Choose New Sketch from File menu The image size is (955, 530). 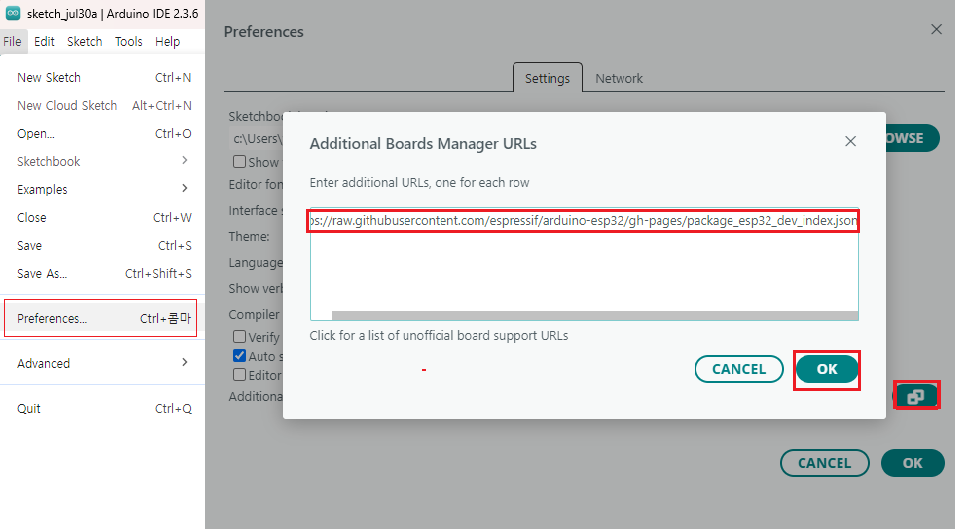[x=102, y=78]
